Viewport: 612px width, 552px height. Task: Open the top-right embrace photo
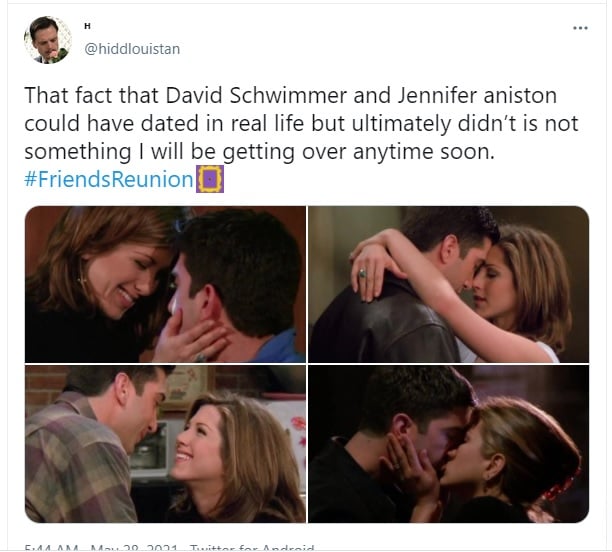[448, 284]
